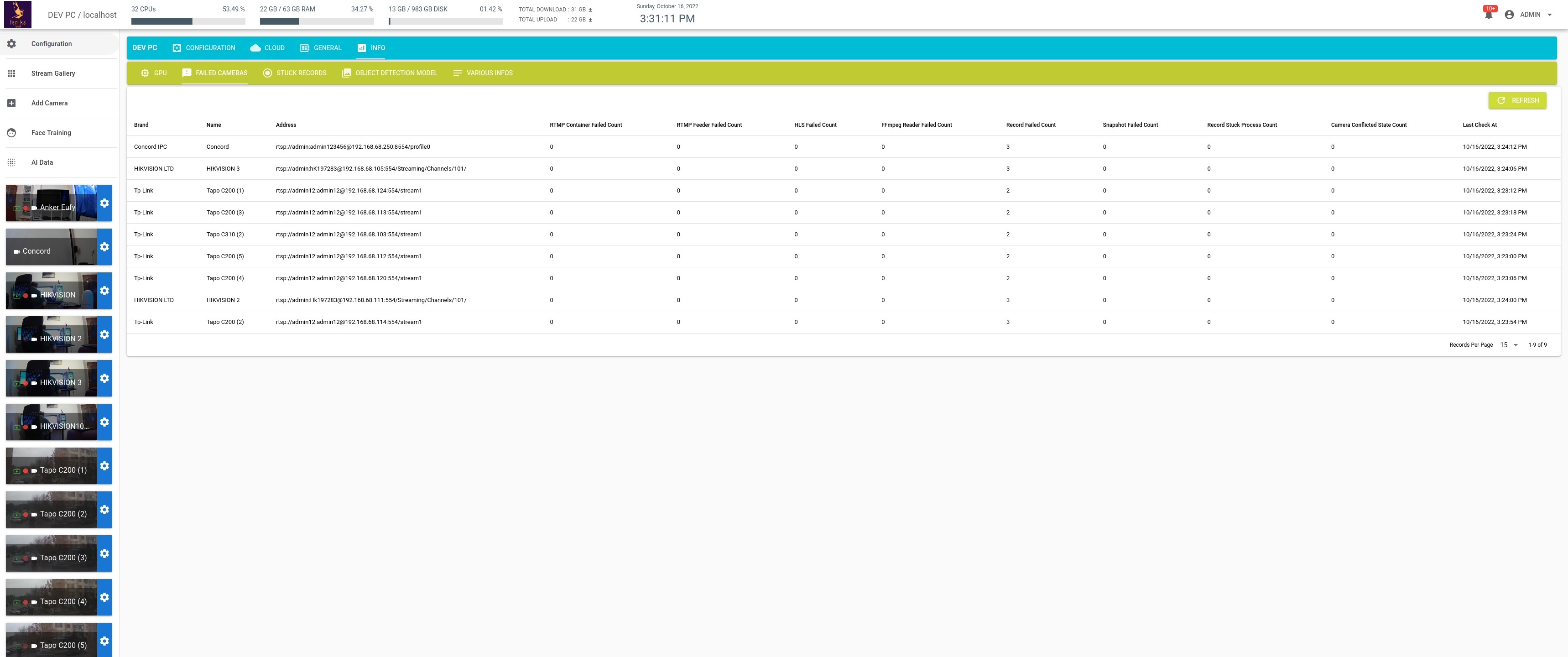Open Face Training section icon
This screenshot has width=1568, height=657.
click(12, 132)
